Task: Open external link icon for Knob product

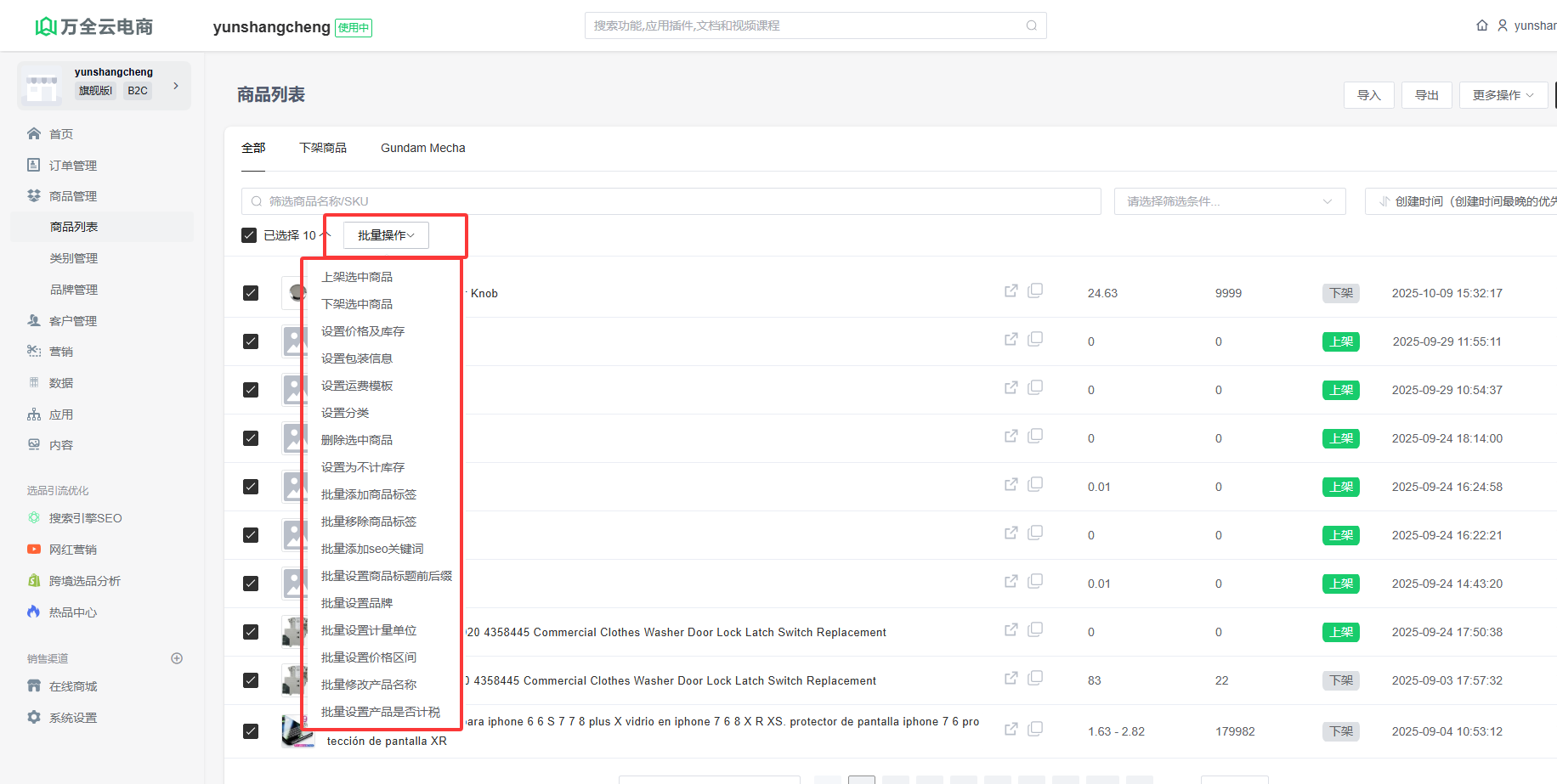Action: [1011, 291]
